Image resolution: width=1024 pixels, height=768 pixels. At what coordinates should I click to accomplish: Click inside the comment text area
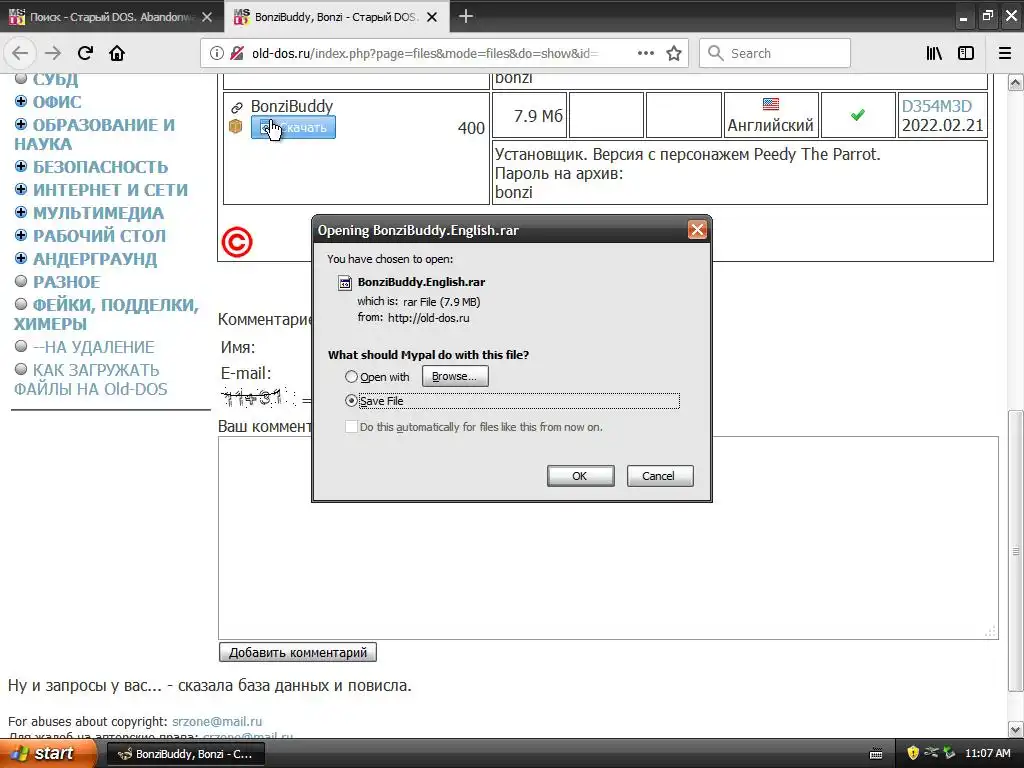pyautogui.click(x=608, y=537)
